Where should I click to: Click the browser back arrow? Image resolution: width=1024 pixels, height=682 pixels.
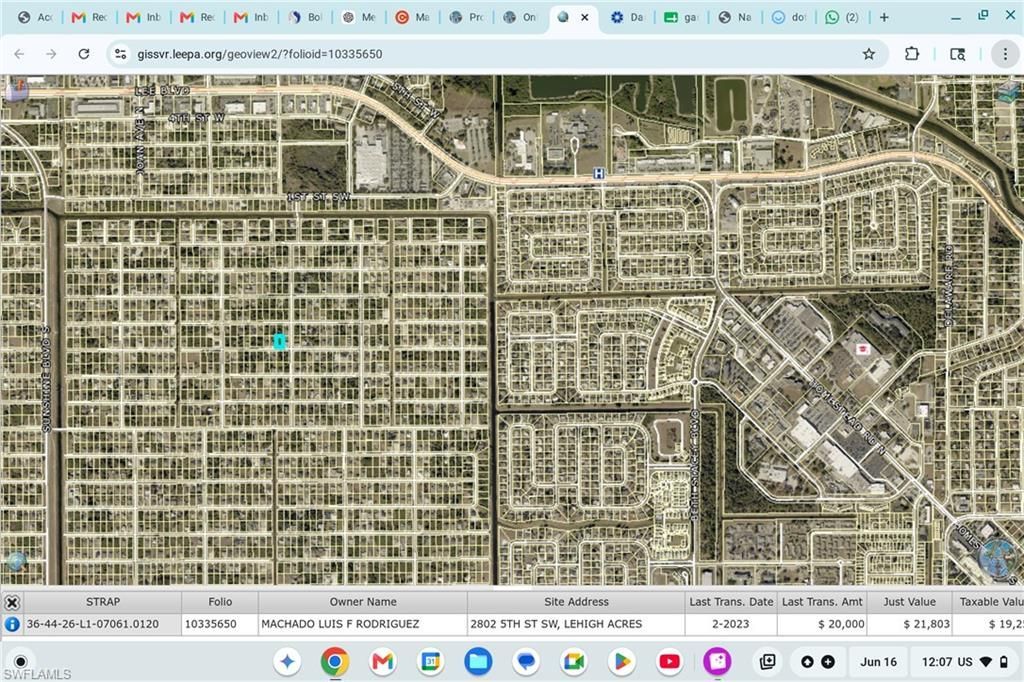tap(19, 54)
